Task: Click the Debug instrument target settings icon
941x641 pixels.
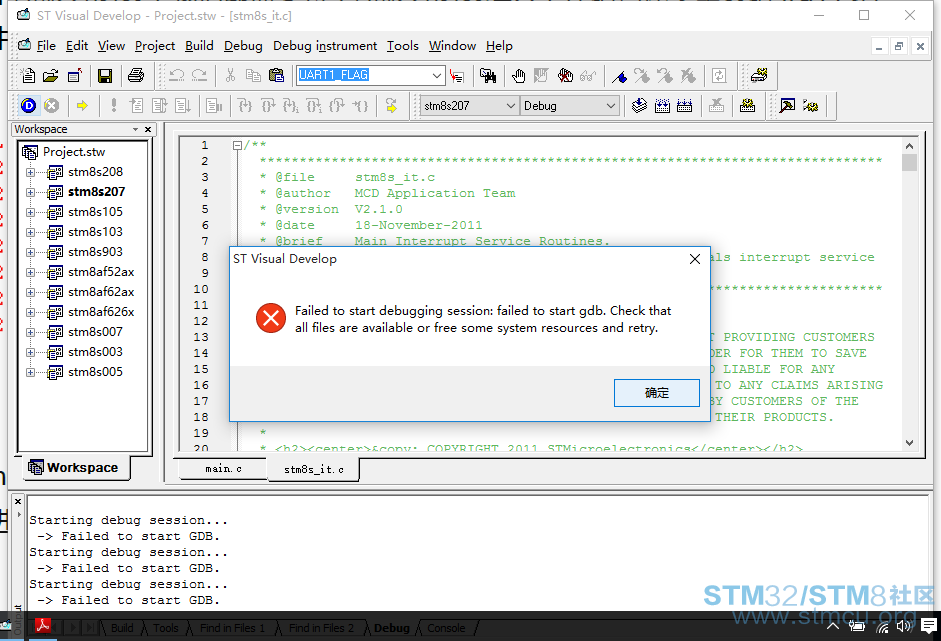Action: tap(759, 76)
